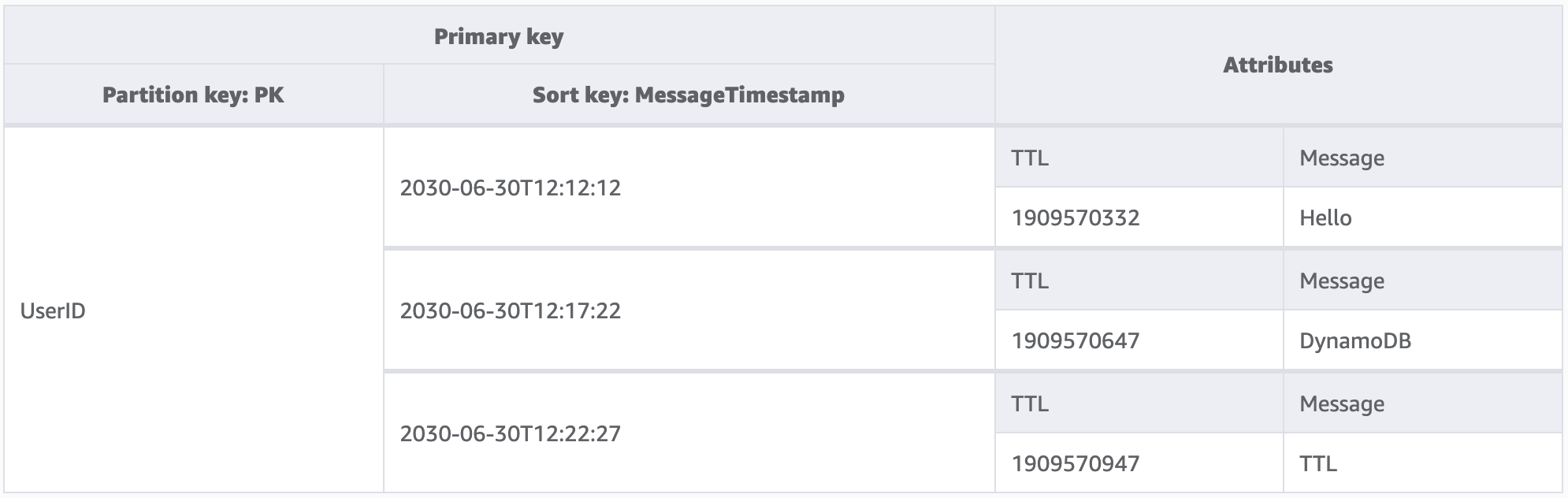This screenshot has width=1568, height=498.
Task: Select timestamp 2030-06-30T12:17:22 cell
Action: tap(511, 310)
